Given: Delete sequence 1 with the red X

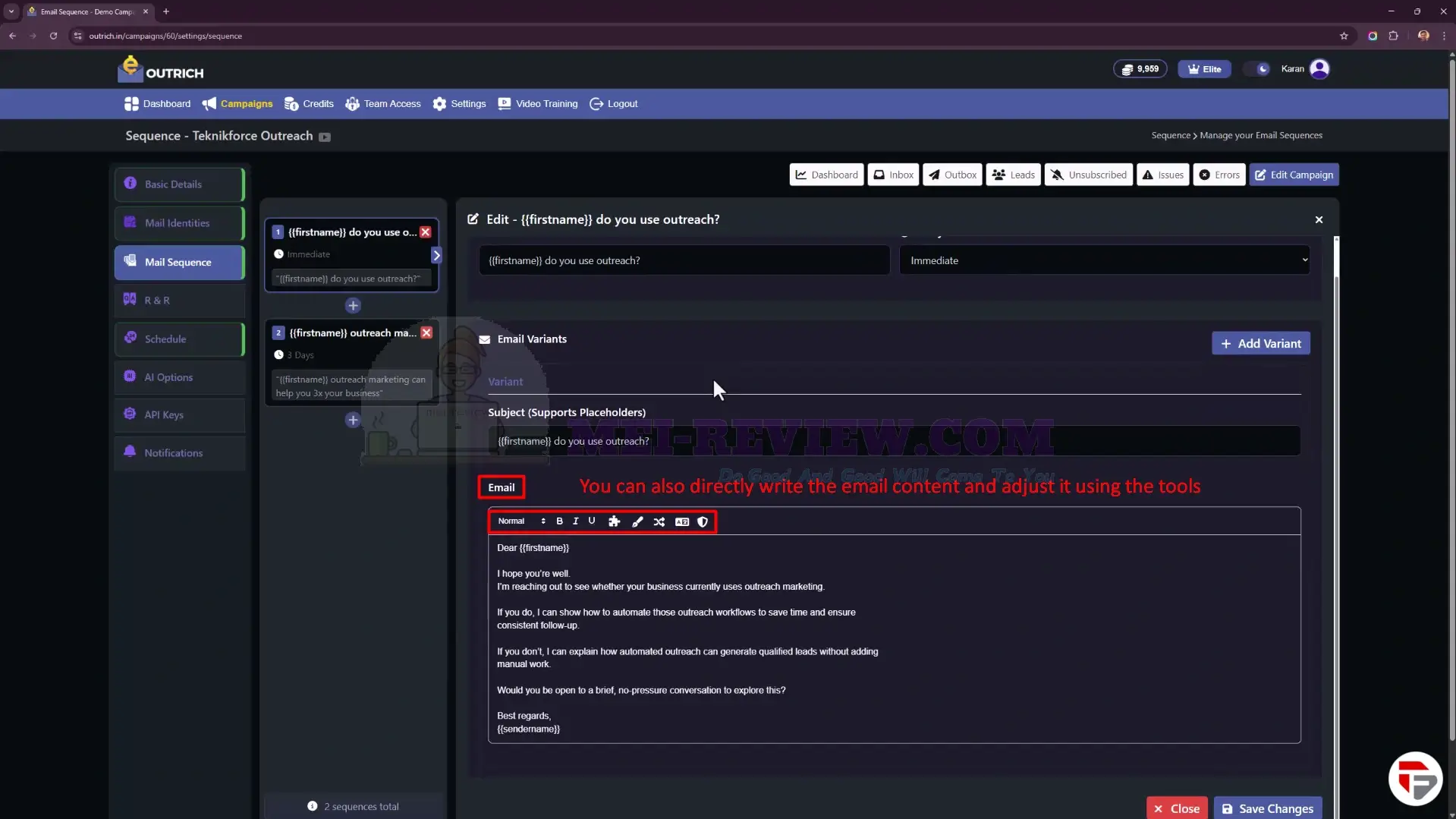Looking at the screenshot, I should tap(426, 232).
